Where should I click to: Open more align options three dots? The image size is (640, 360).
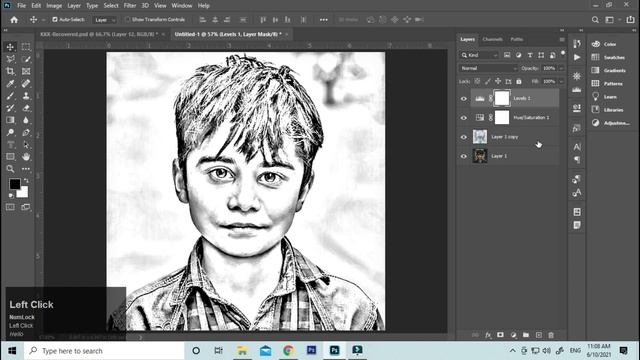pyautogui.click(x=324, y=20)
